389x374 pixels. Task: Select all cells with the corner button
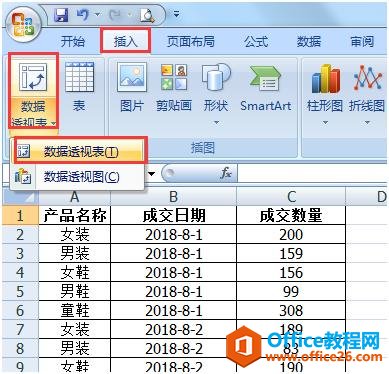pyautogui.click(x=20, y=197)
